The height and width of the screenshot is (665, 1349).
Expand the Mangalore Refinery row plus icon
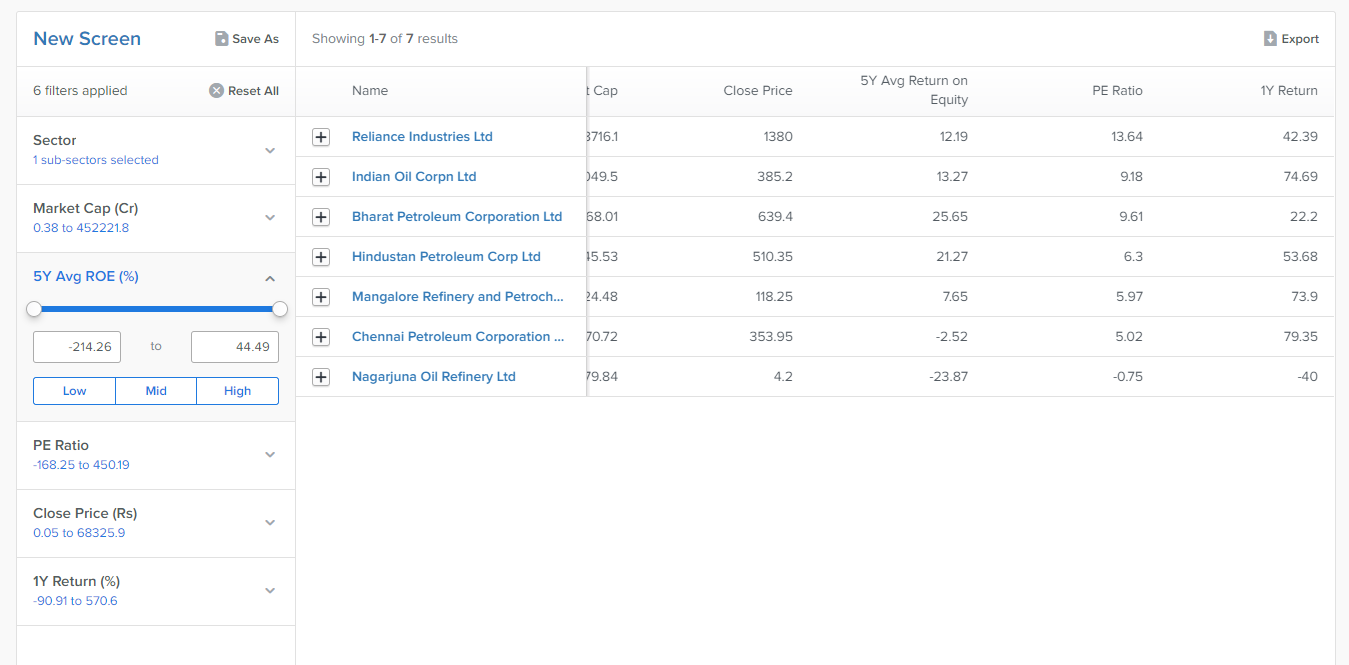tap(321, 297)
